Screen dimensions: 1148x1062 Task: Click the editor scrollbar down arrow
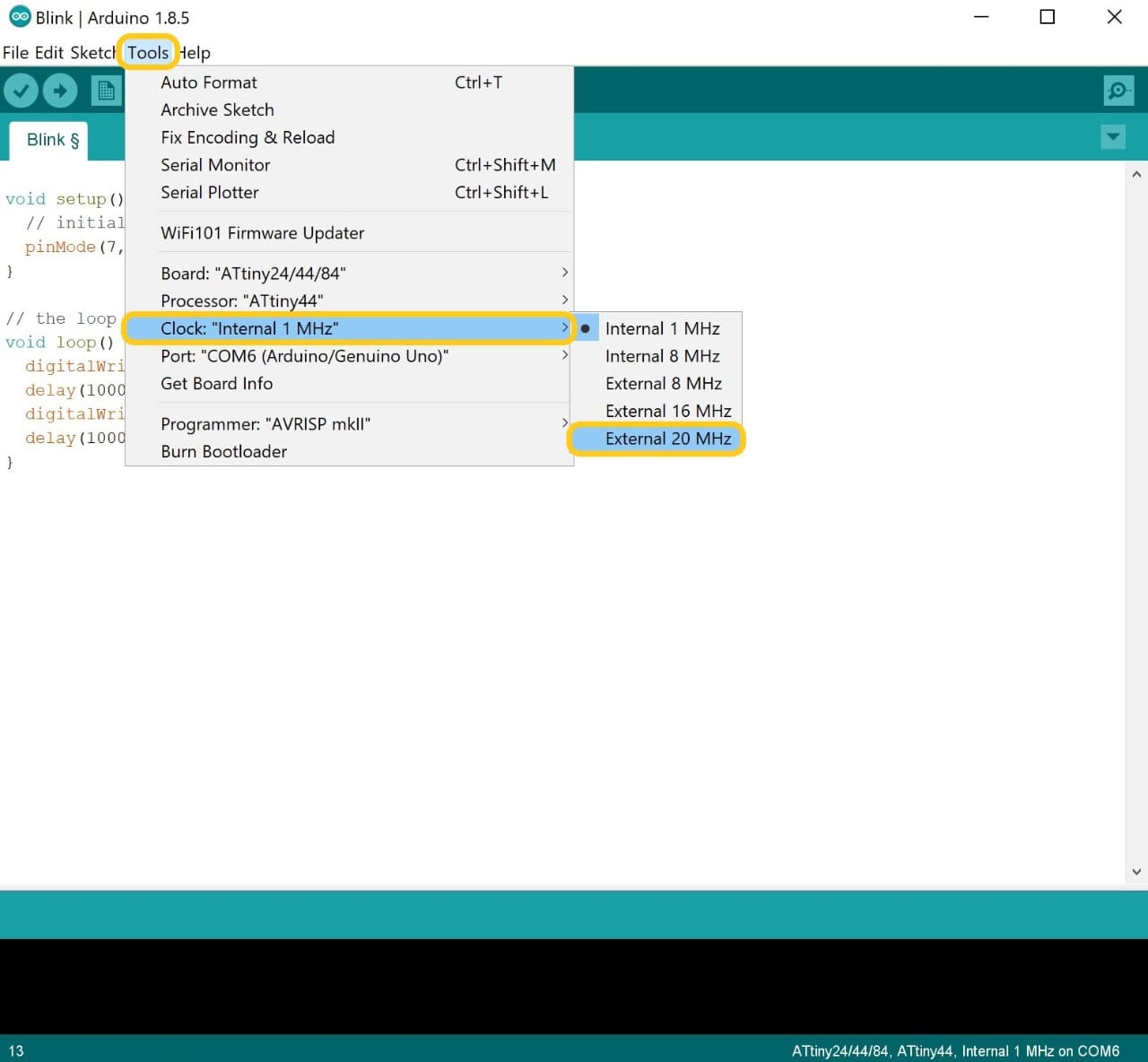(x=1136, y=872)
